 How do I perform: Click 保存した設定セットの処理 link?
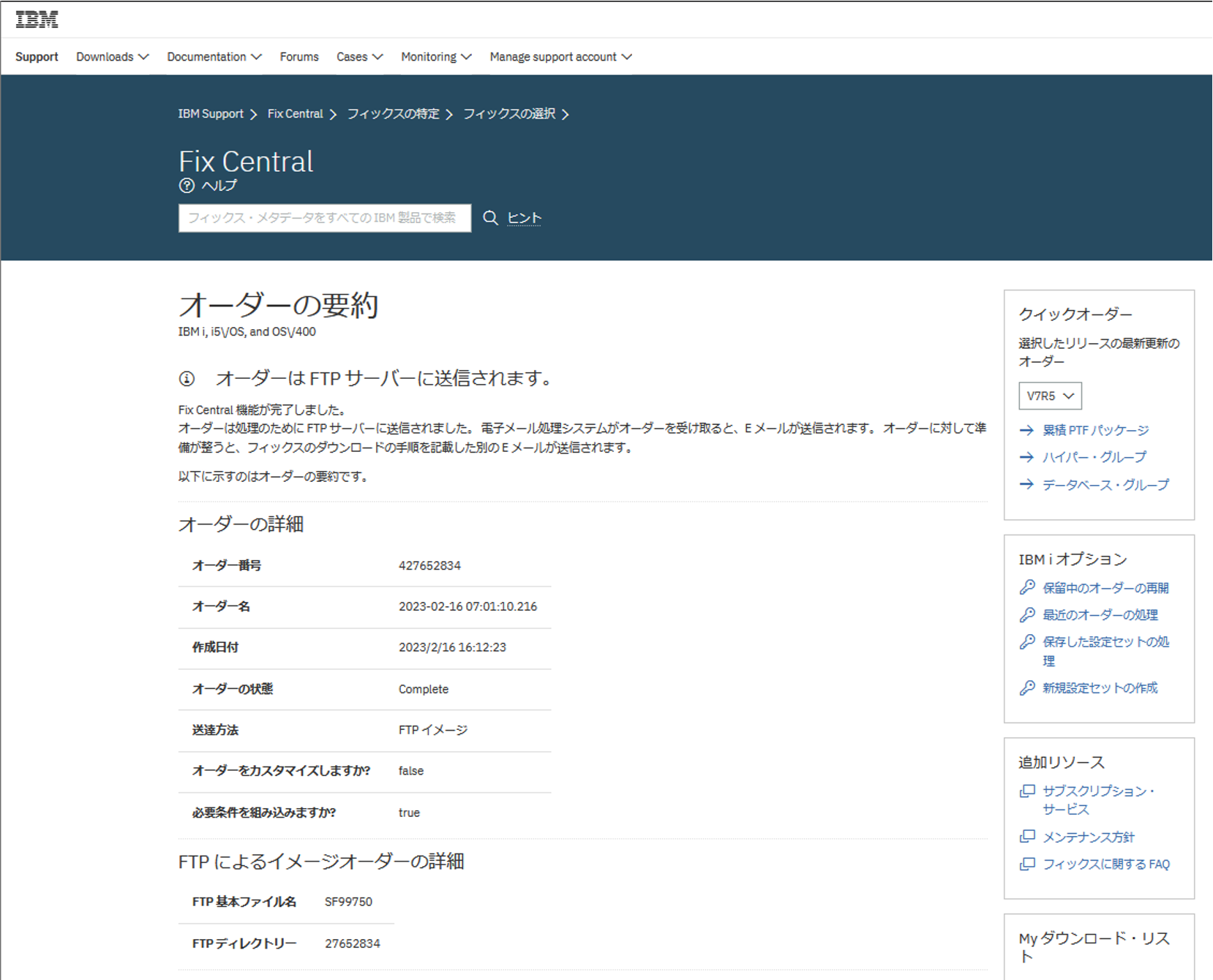tap(1105, 651)
